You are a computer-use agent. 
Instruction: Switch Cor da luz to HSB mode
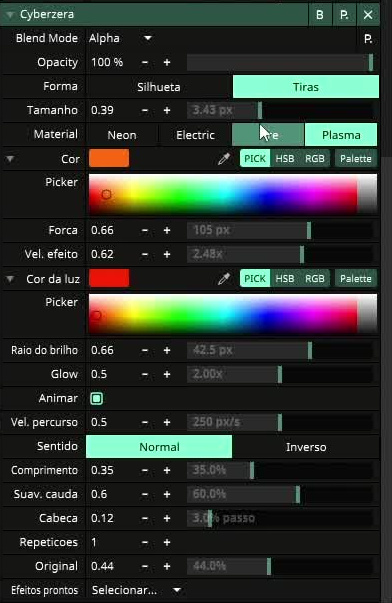[x=285, y=278]
